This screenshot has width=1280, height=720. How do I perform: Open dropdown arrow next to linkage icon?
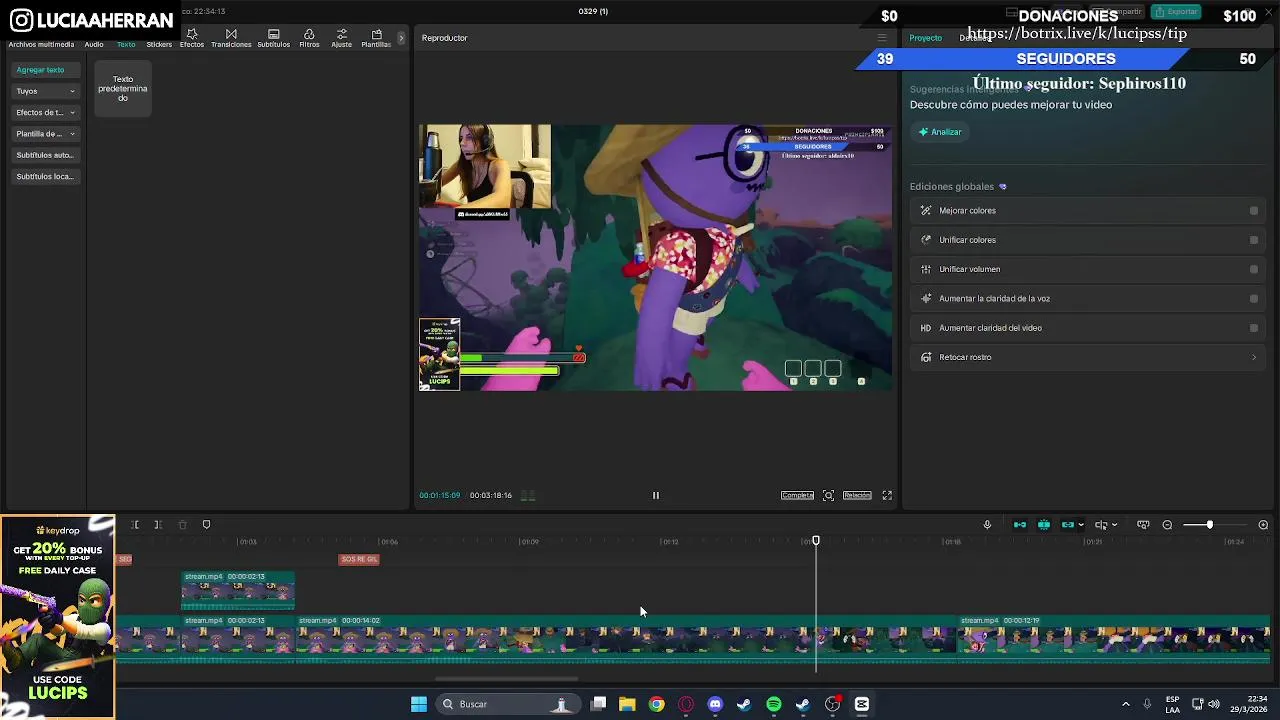(1081, 525)
